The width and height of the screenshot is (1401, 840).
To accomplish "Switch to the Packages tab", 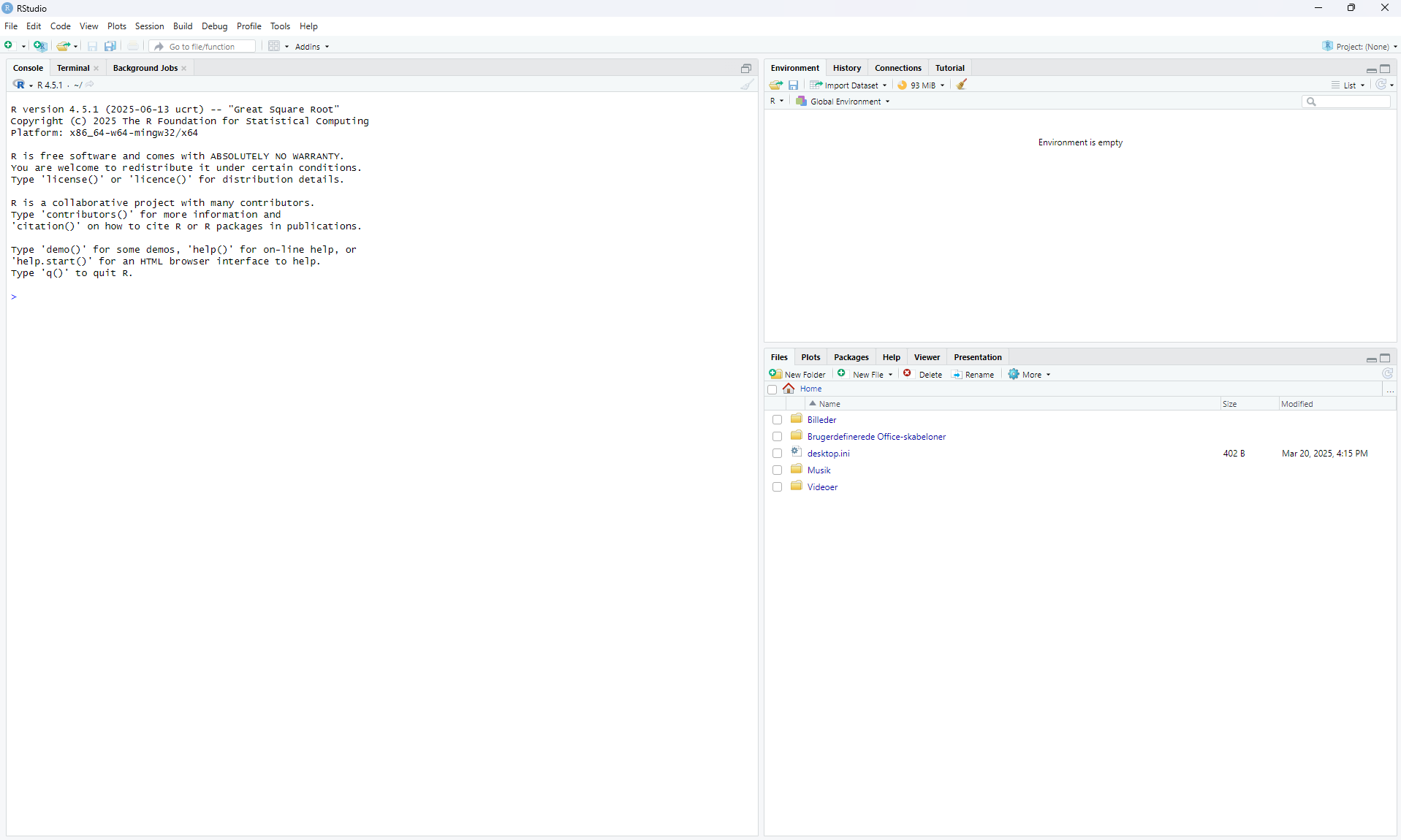I will coord(851,357).
